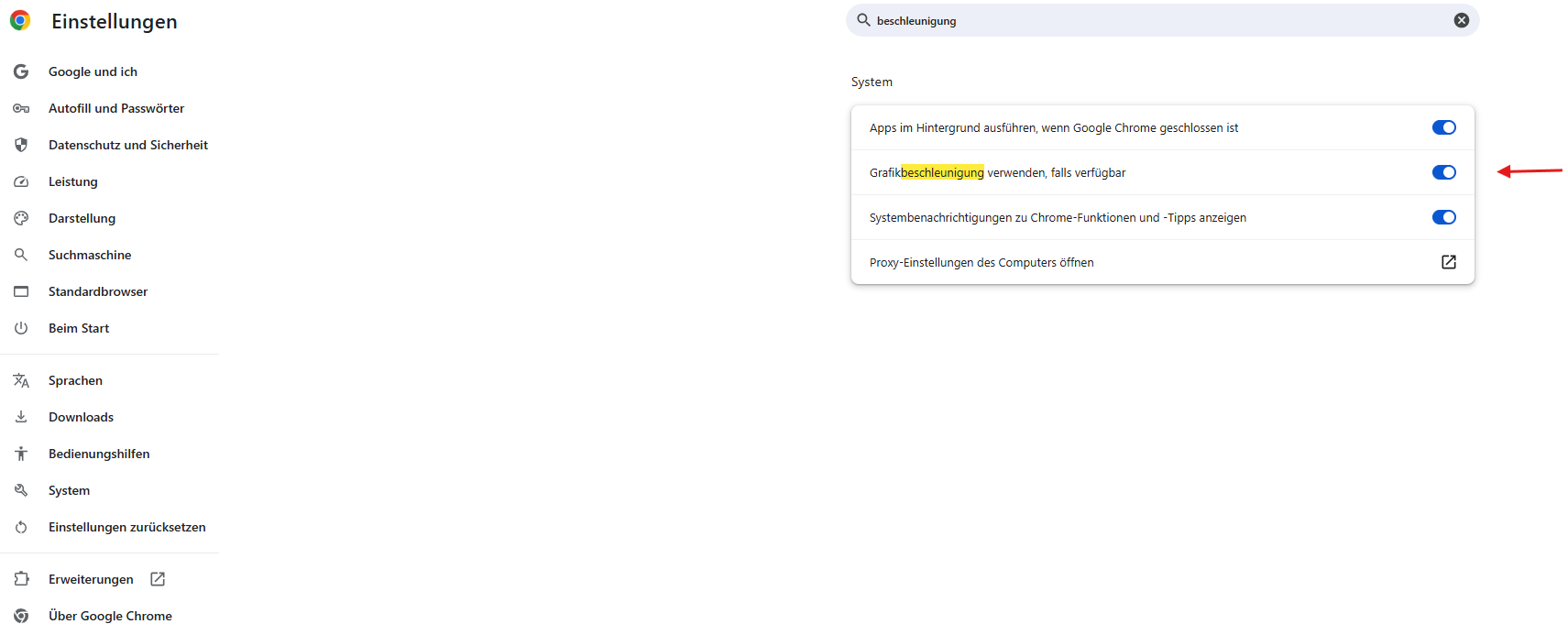Click the Systembenachrichtigungen label text

(1058, 217)
